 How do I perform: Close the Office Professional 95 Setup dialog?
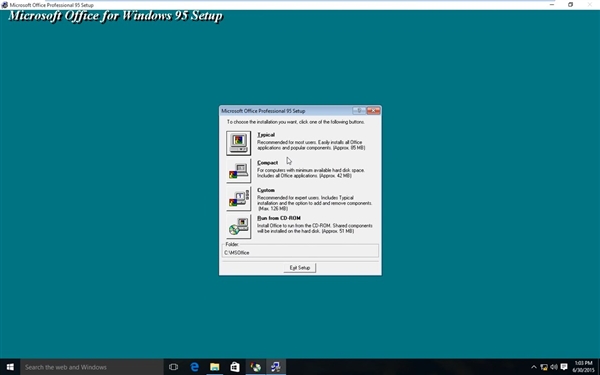(373, 111)
